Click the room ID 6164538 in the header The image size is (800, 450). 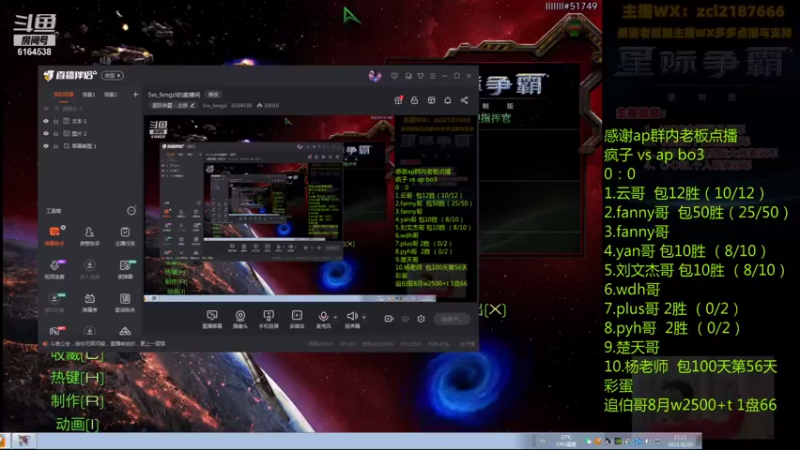tap(241, 106)
